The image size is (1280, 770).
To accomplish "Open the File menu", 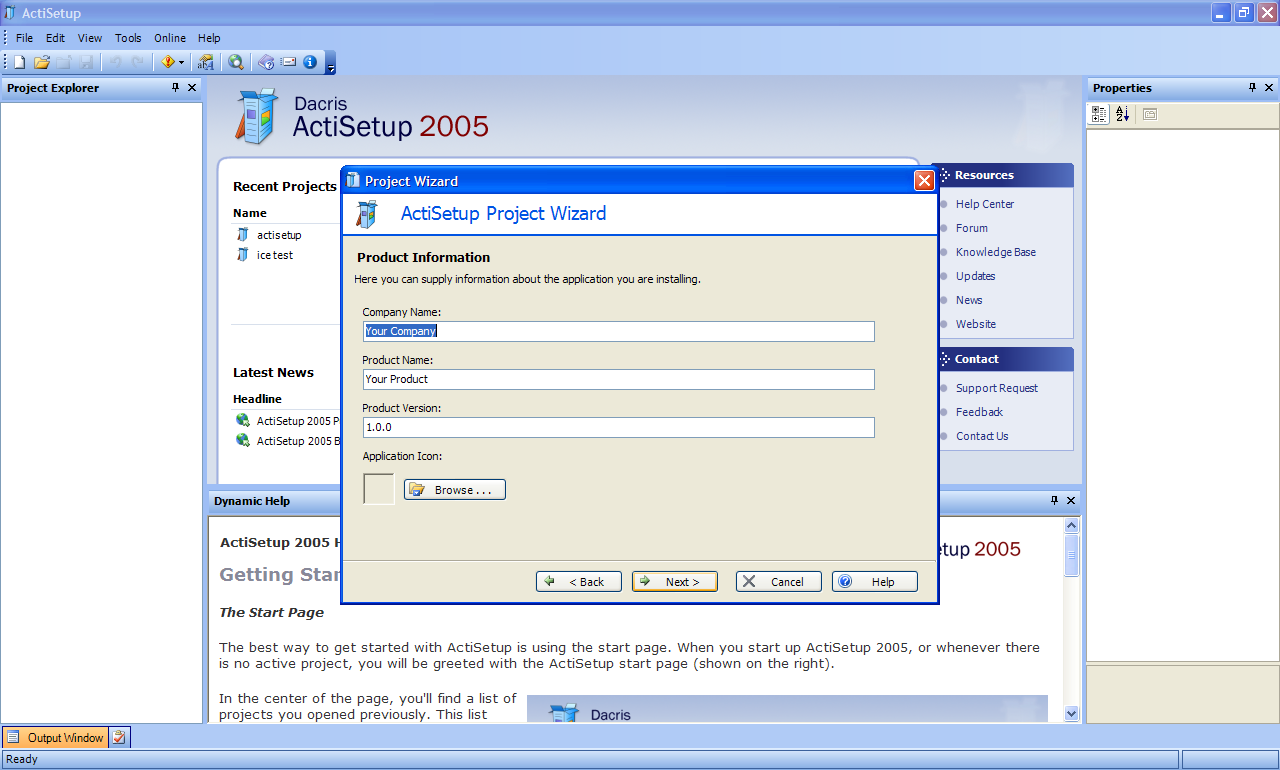I will click(x=24, y=38).
